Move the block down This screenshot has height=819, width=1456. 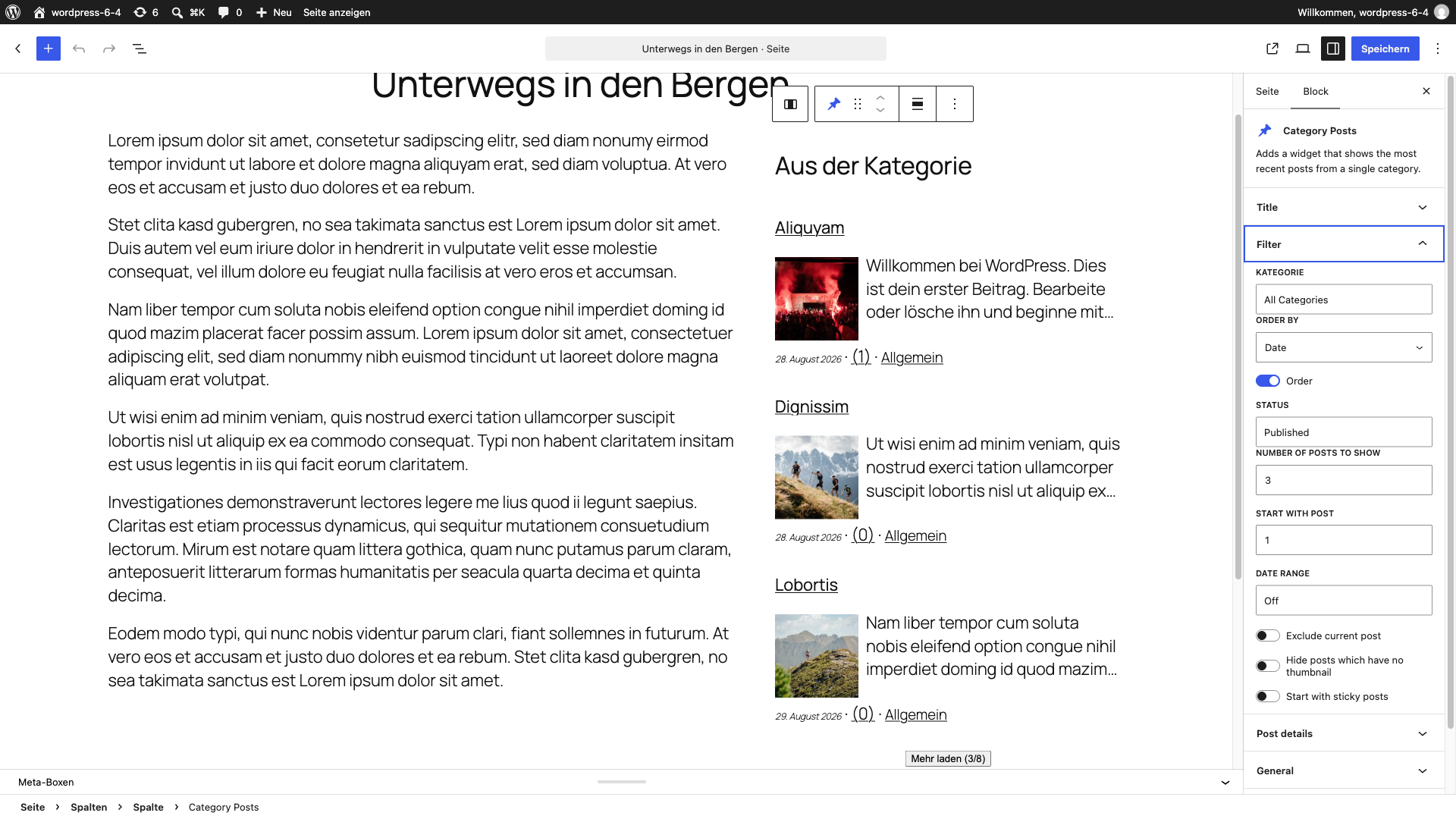[880, 111]
